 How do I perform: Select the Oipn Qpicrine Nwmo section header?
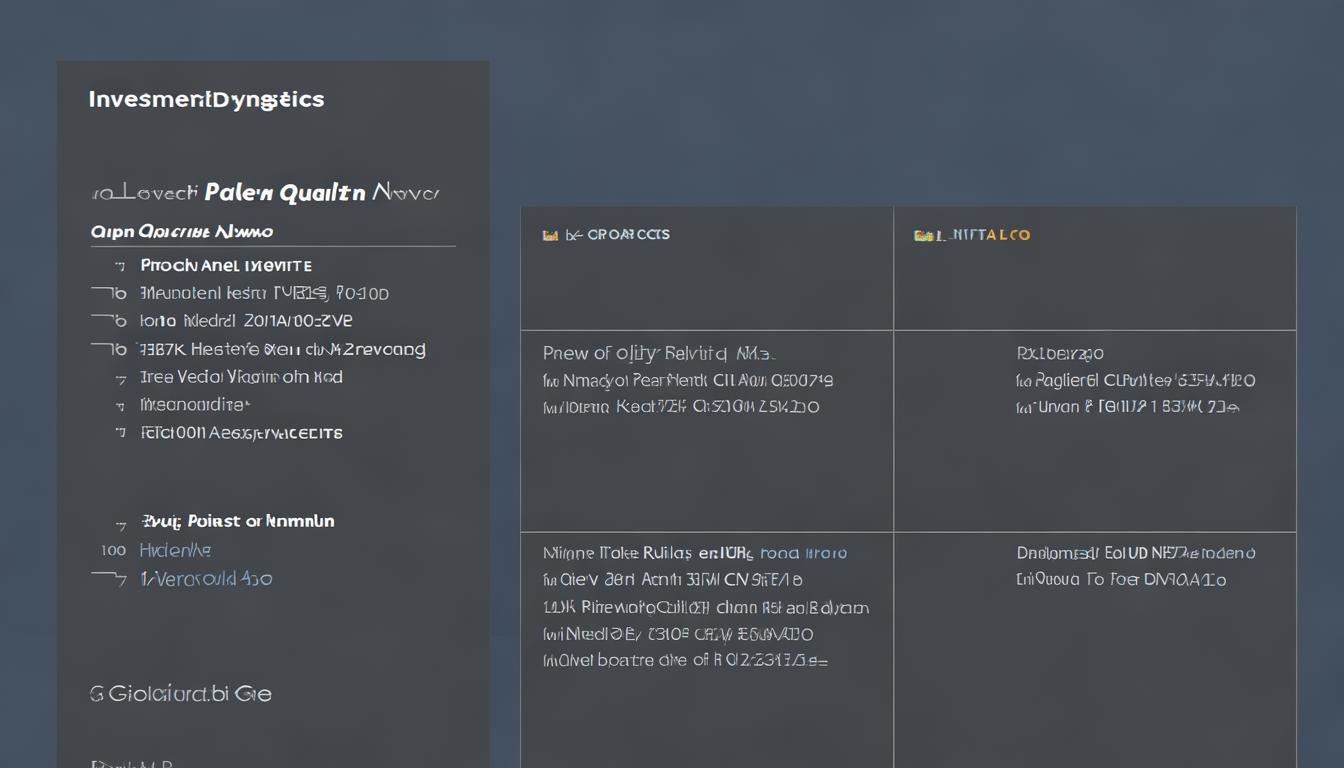point(182,232)
